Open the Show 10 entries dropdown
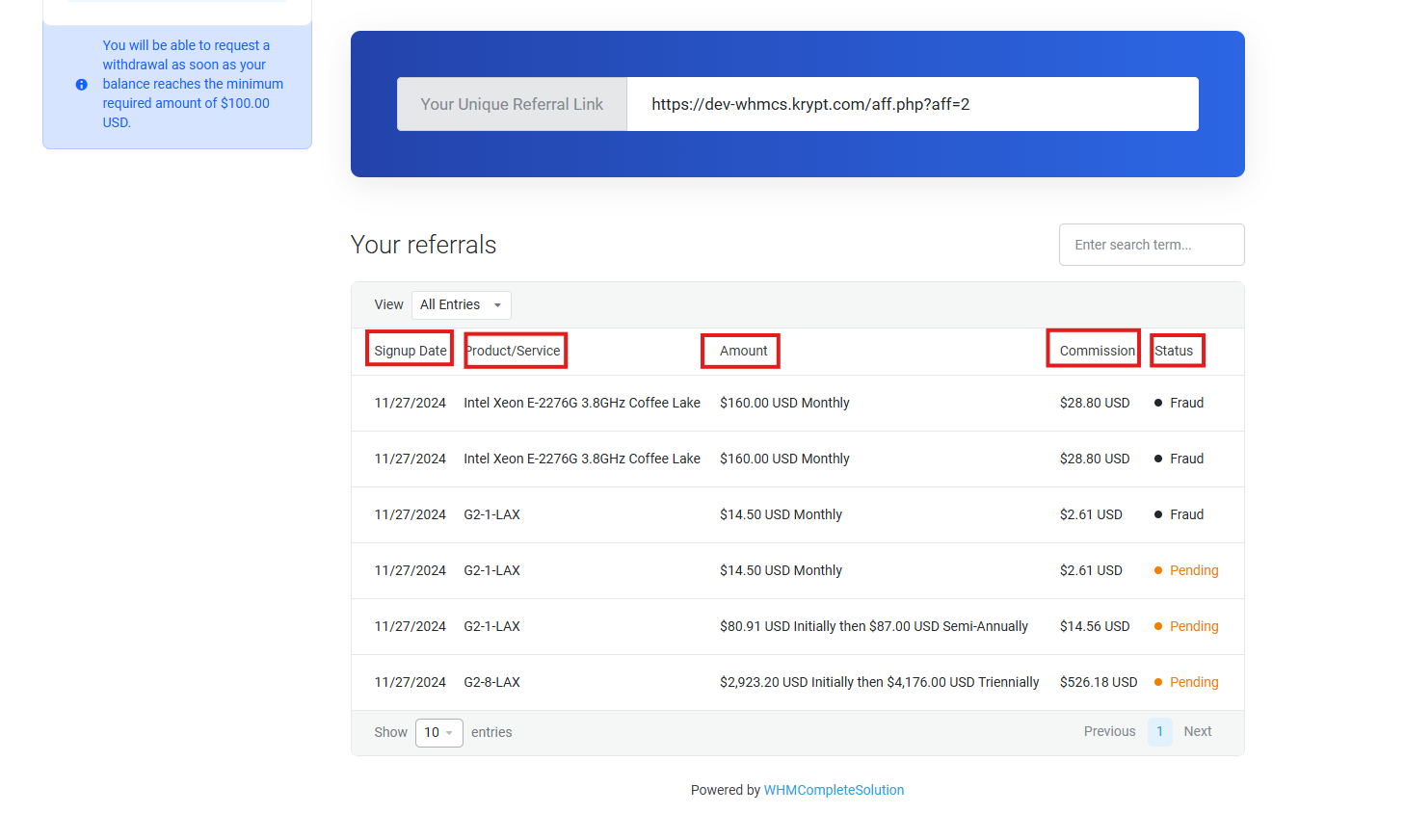The image size is (1405, 840). click(x=439, y=733)
